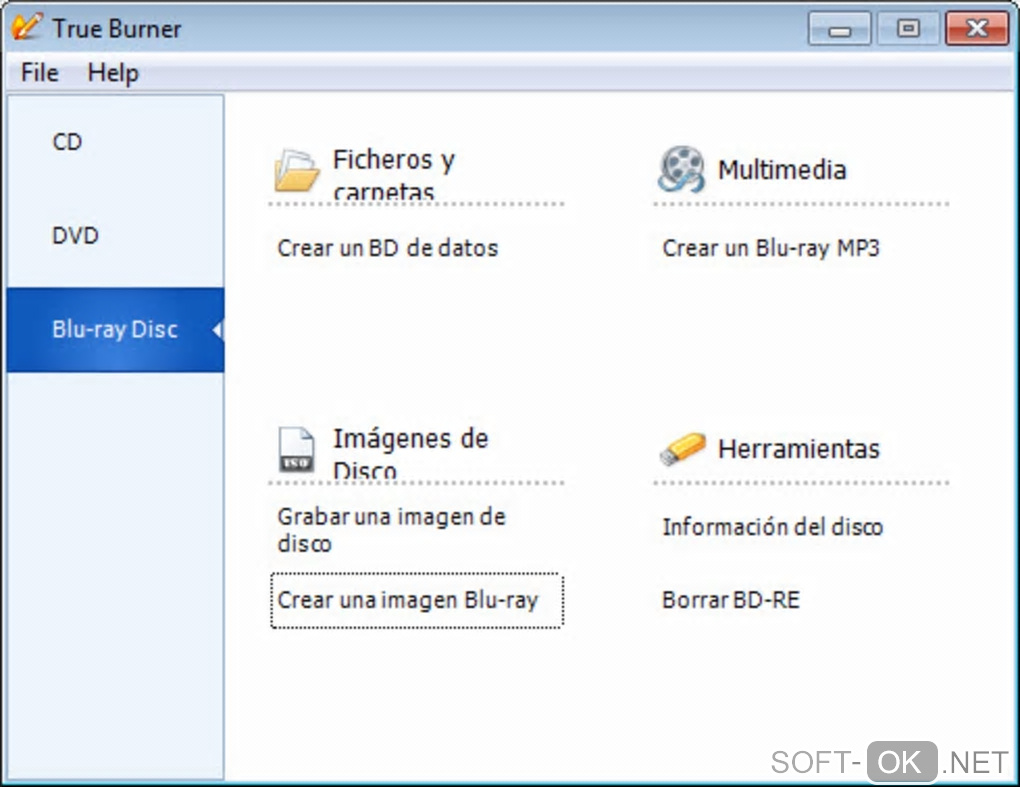Click the folder icon beside Ficheros y carpetas
The image size is (1020, 787).
297,170
